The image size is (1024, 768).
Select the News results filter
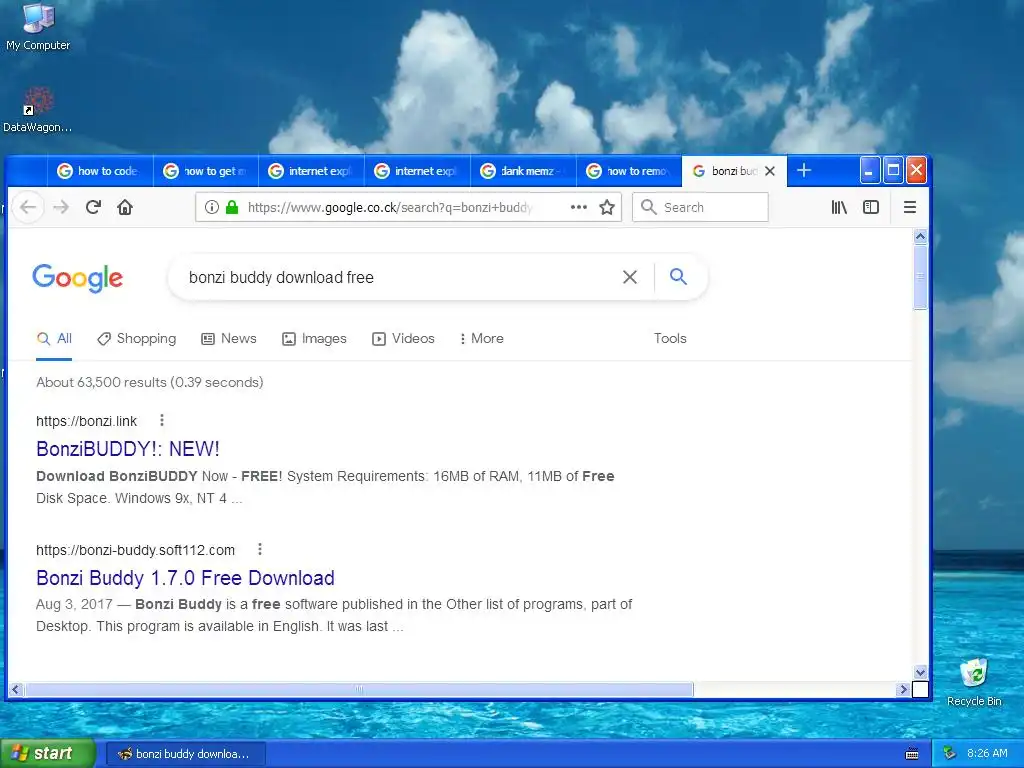(229, 338)
